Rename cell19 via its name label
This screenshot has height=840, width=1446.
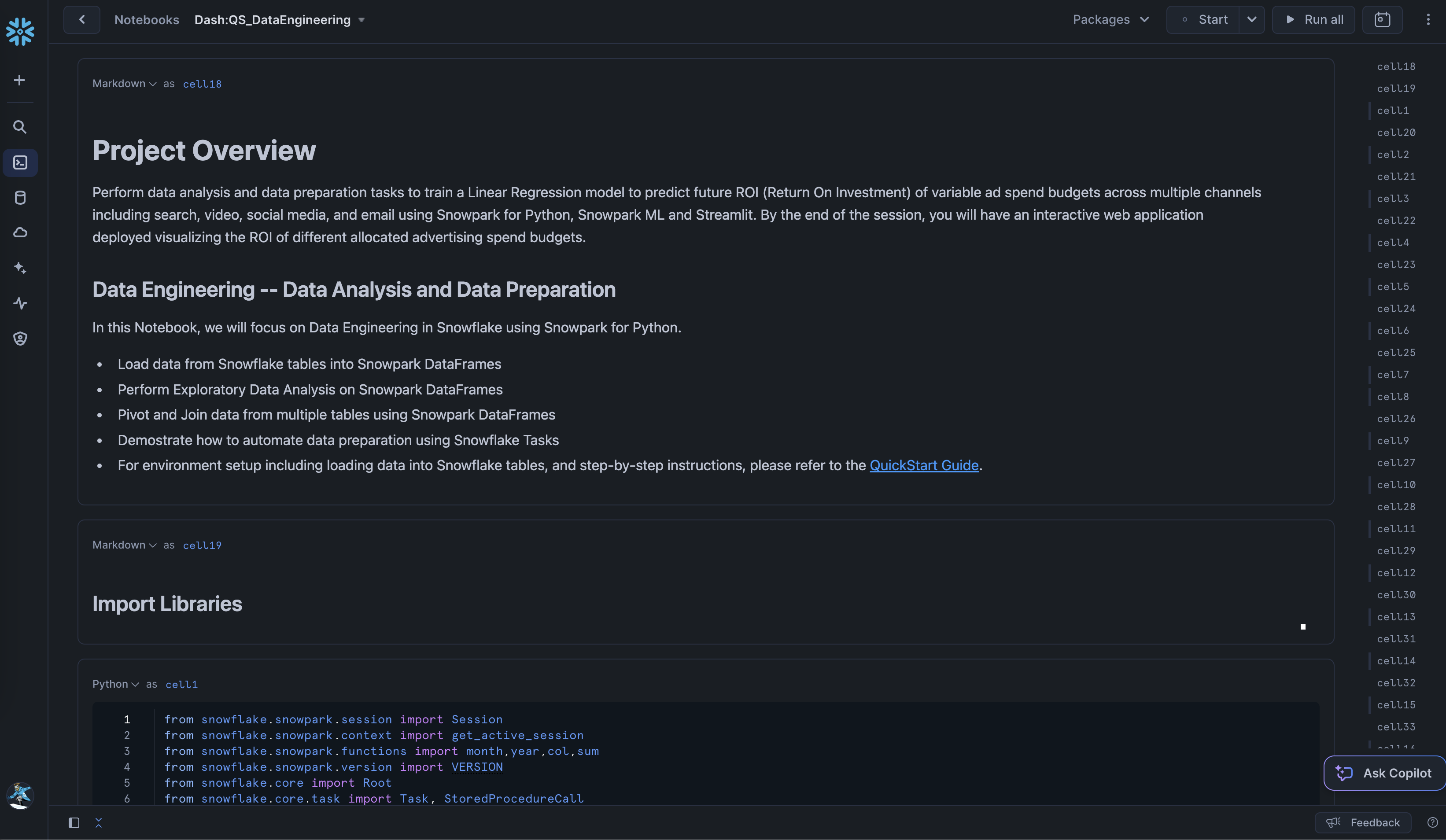202,545
